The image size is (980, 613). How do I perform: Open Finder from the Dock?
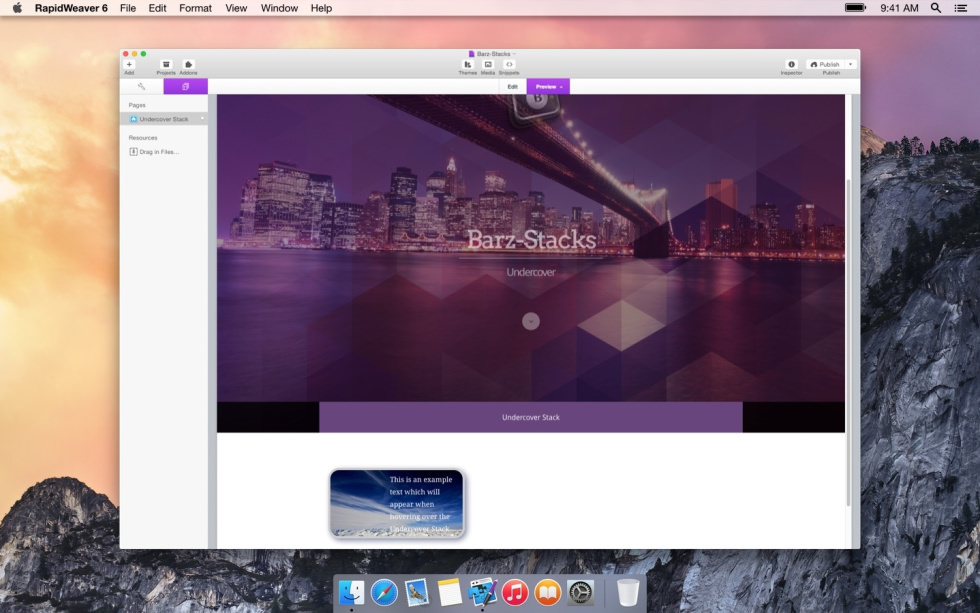pyautogui.click(x=351, y=592)
